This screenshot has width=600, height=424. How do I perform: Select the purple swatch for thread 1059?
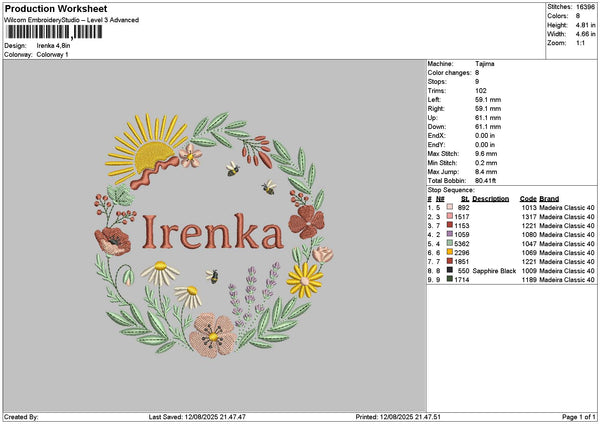[451, 234]
